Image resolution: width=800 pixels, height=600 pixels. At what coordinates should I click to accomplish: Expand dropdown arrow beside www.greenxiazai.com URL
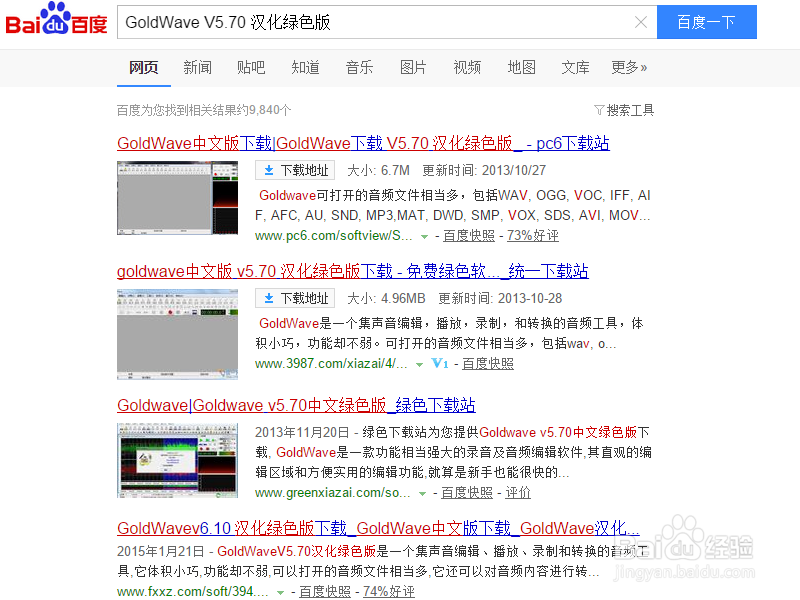422,493
